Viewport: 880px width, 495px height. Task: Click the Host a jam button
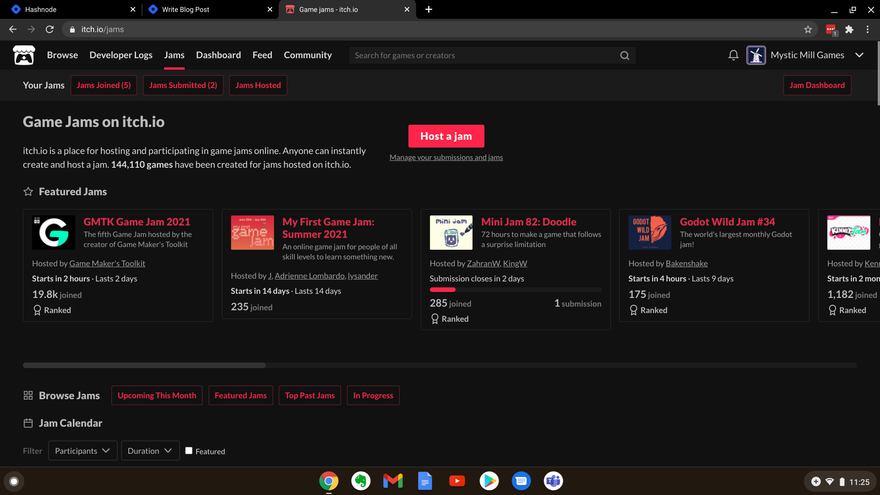(x=446, y=136)
